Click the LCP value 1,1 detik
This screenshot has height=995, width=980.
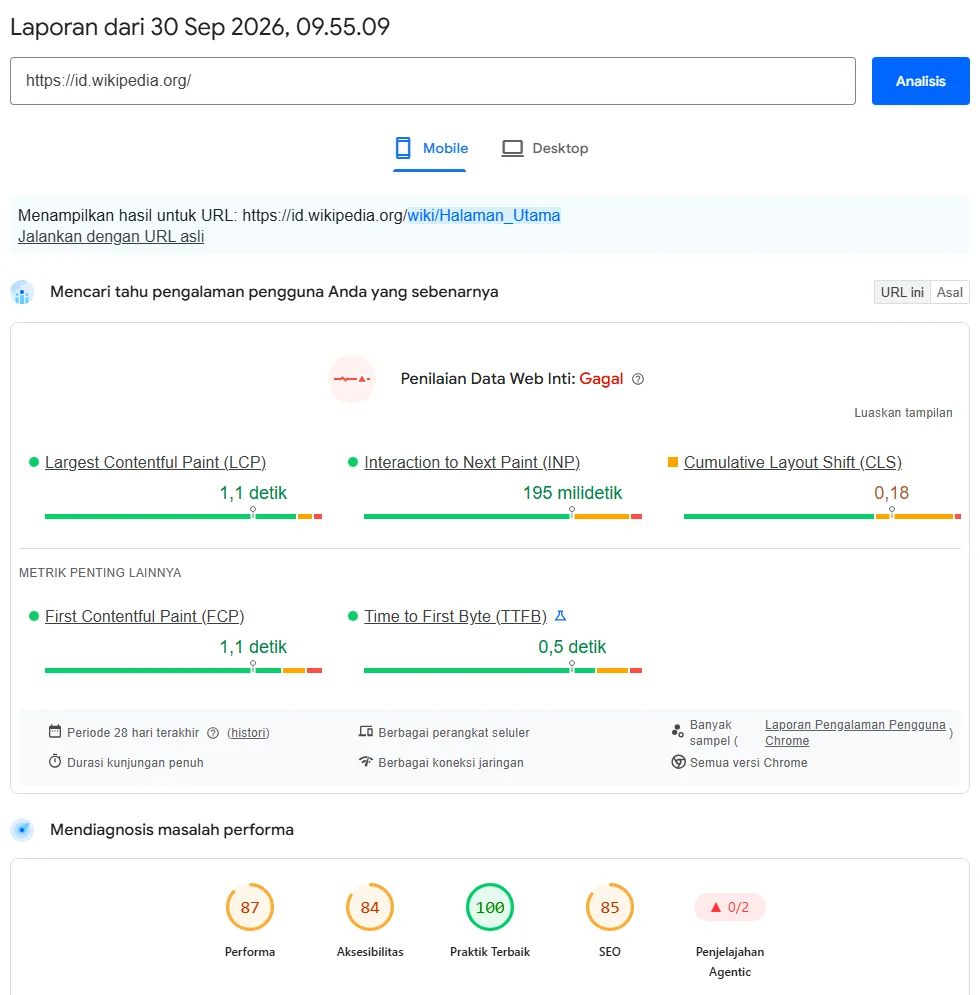tap(253, 493)
